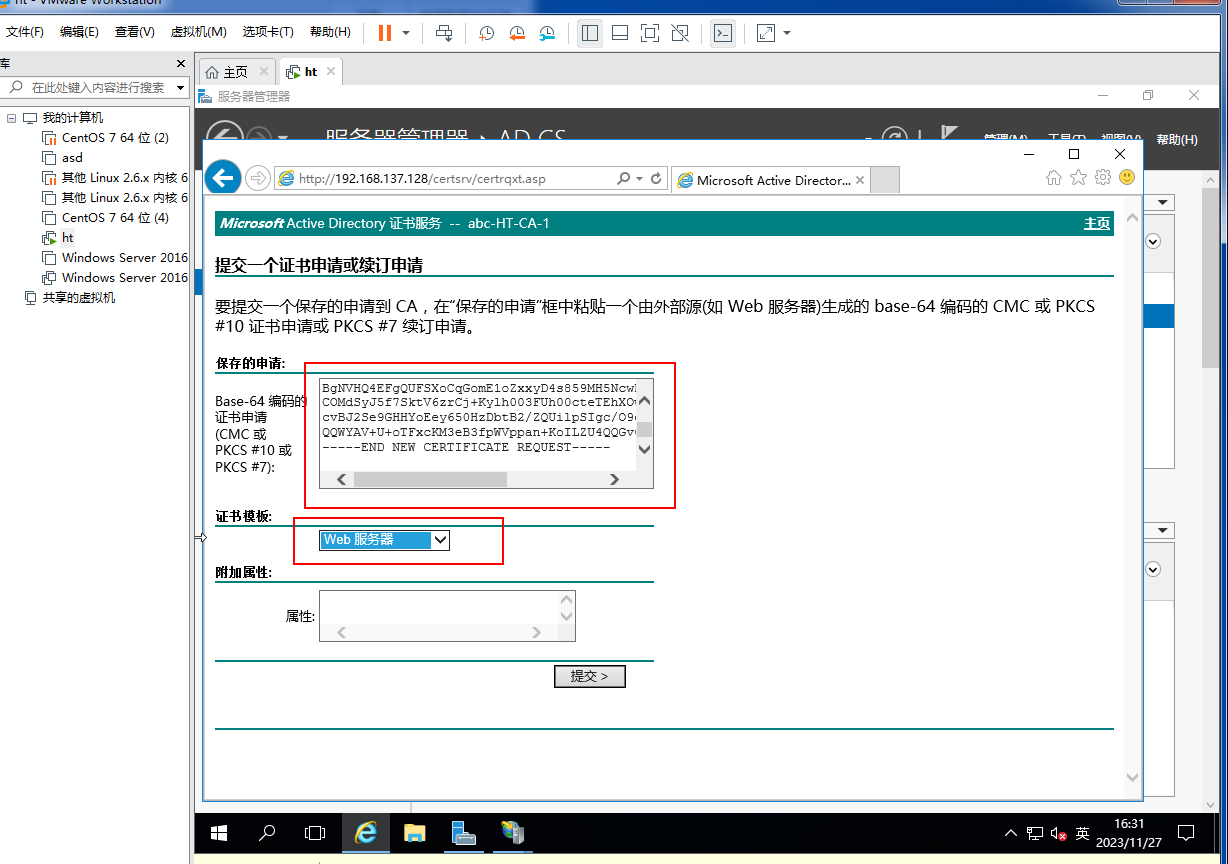The height and width of the screenshot is (864, 1228).
Task: Enter full screen mode from the toolbar
Action: [x=650, y=33]
